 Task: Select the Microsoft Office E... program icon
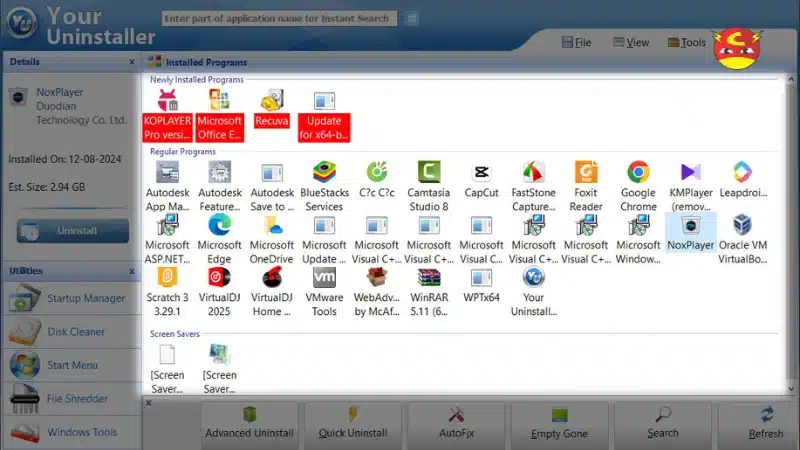tap(219, 100)
